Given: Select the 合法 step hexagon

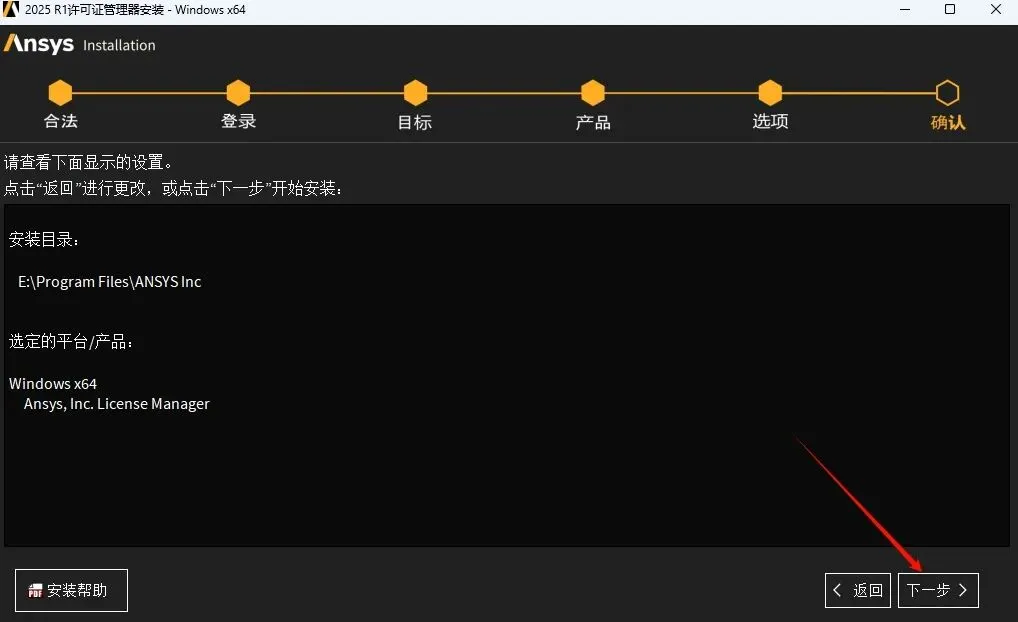Looking at the screenshot, I should click(x=60, y=93).
